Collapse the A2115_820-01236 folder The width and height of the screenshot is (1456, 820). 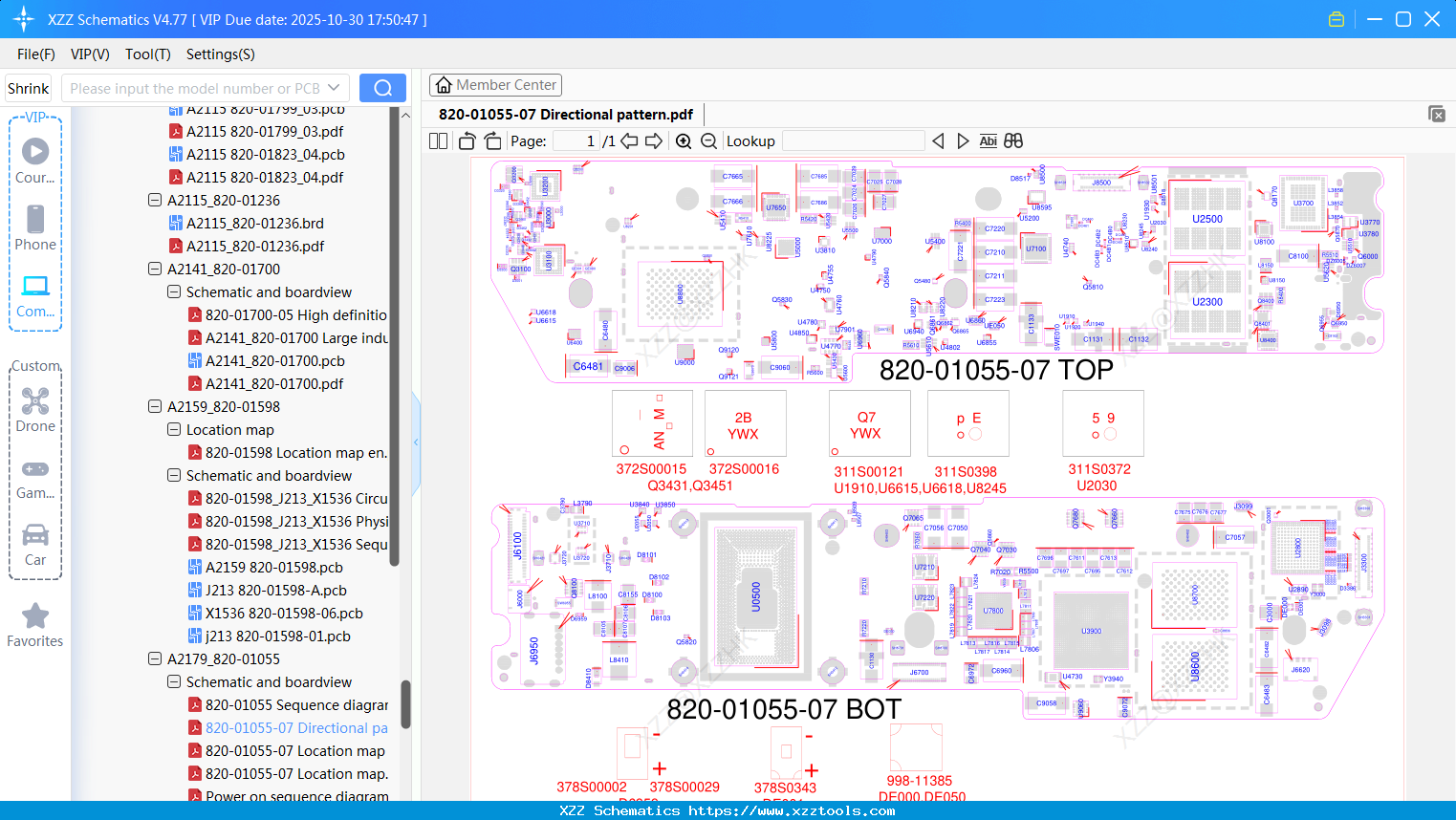click(x=155, y=201)
